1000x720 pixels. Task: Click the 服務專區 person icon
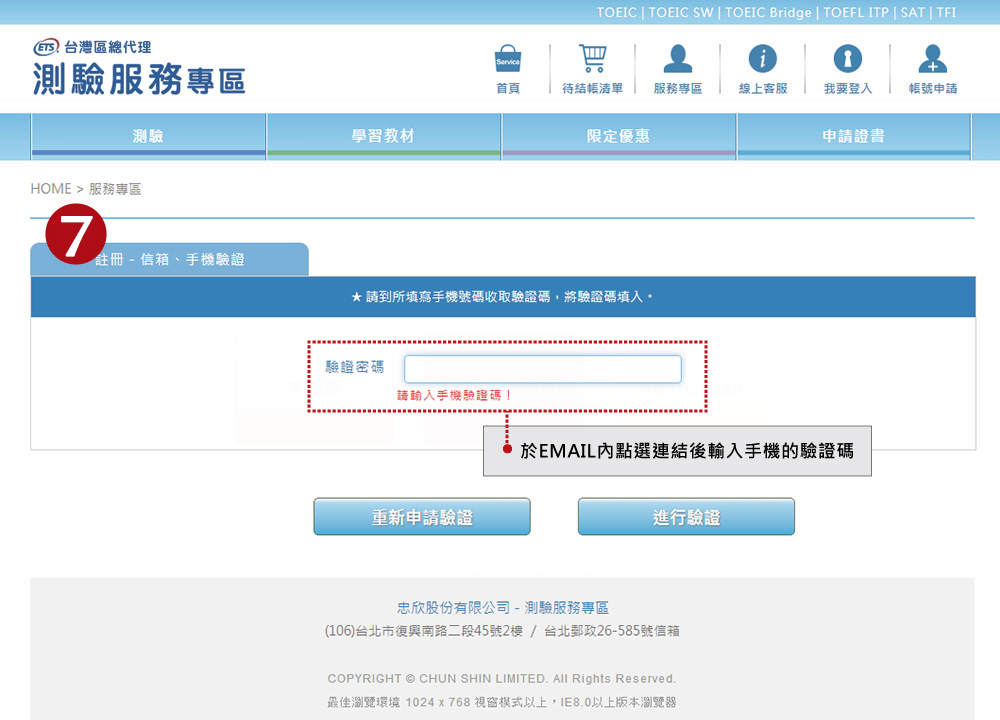coord(677,61)
